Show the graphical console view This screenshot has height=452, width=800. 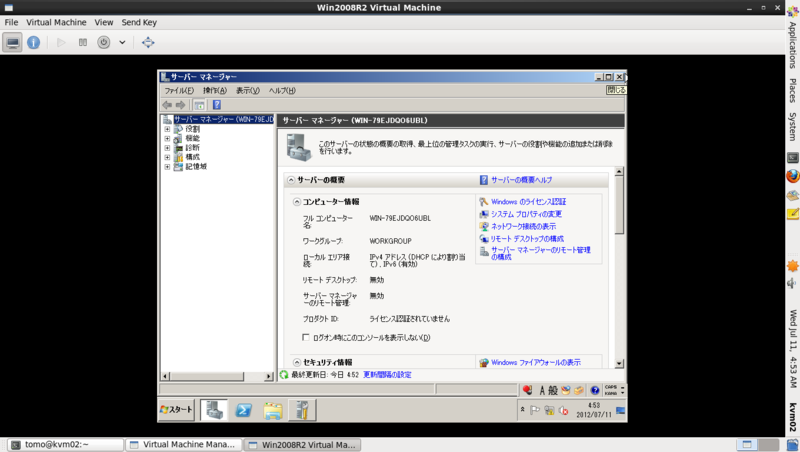pos(12,42)
